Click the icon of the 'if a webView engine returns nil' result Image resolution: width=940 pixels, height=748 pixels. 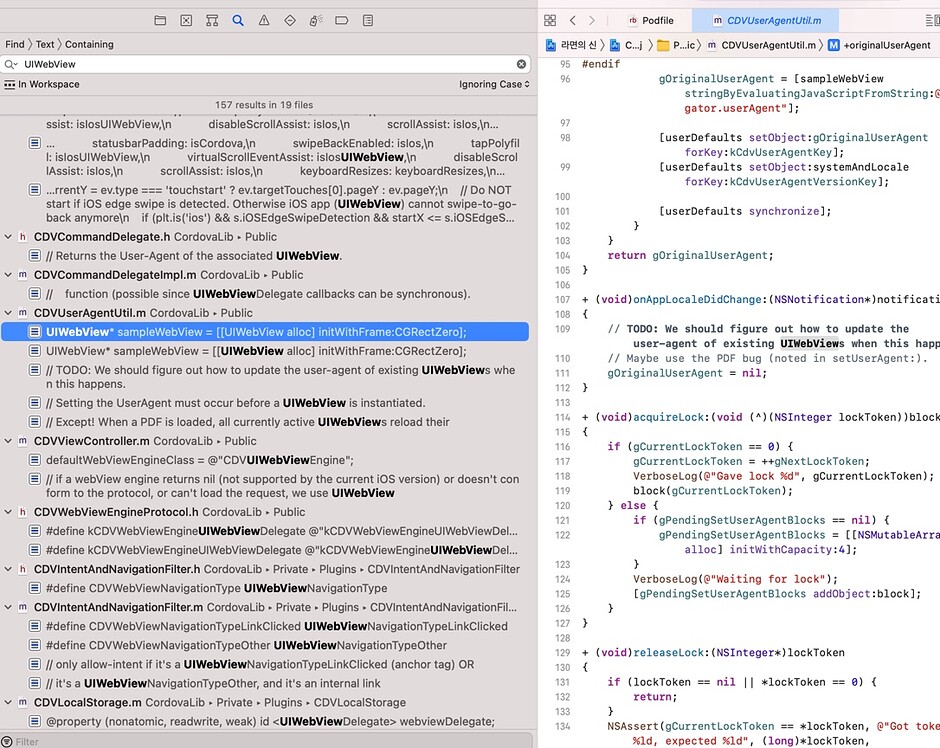[x=35, y=479]
